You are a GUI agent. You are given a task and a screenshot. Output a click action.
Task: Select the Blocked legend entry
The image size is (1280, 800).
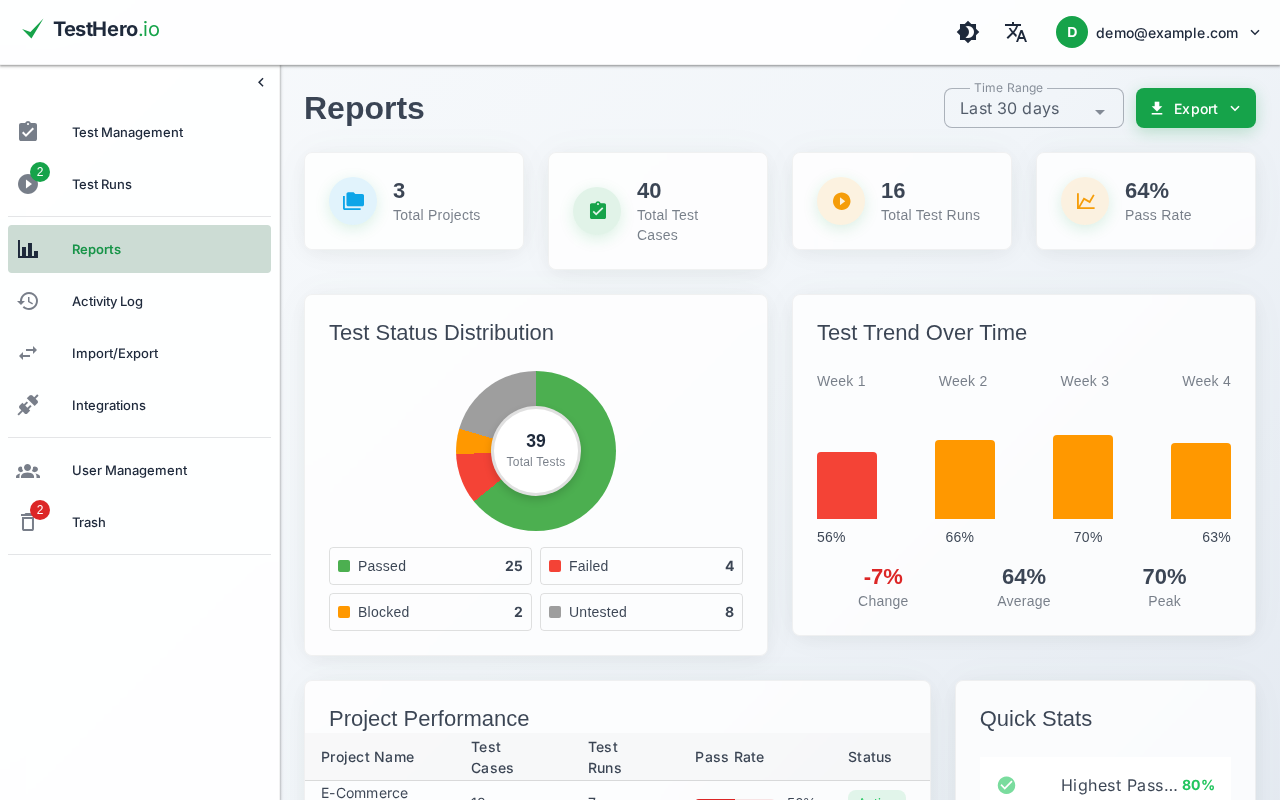click(430, 612)
